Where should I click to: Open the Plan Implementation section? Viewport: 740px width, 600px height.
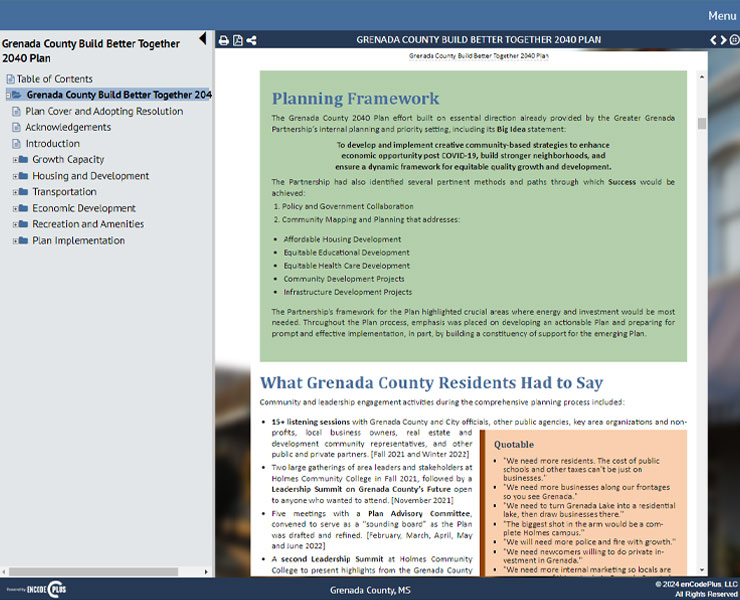tap(78, 241)
